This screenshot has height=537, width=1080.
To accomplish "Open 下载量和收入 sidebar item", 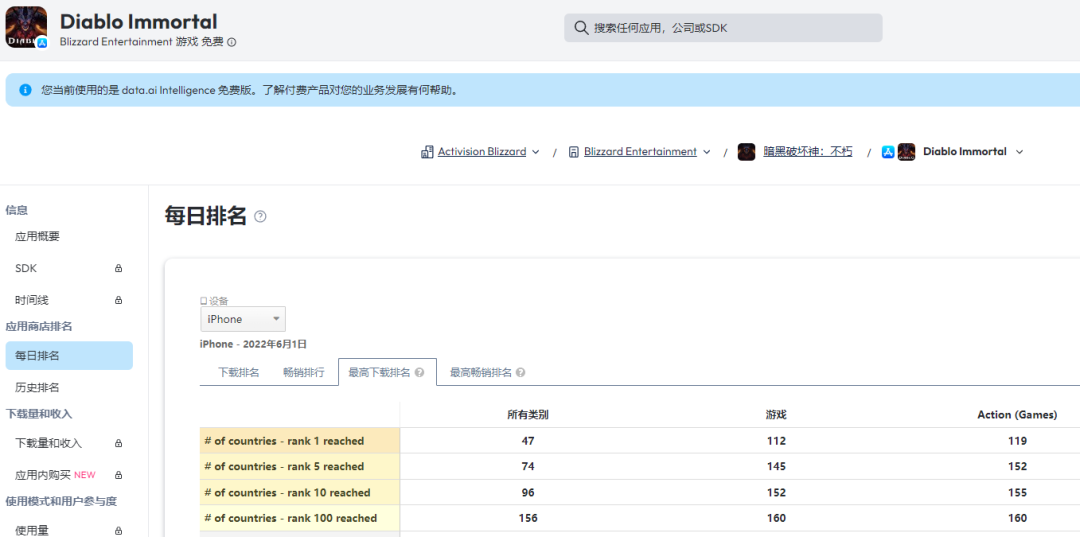I will coord(48,443).
